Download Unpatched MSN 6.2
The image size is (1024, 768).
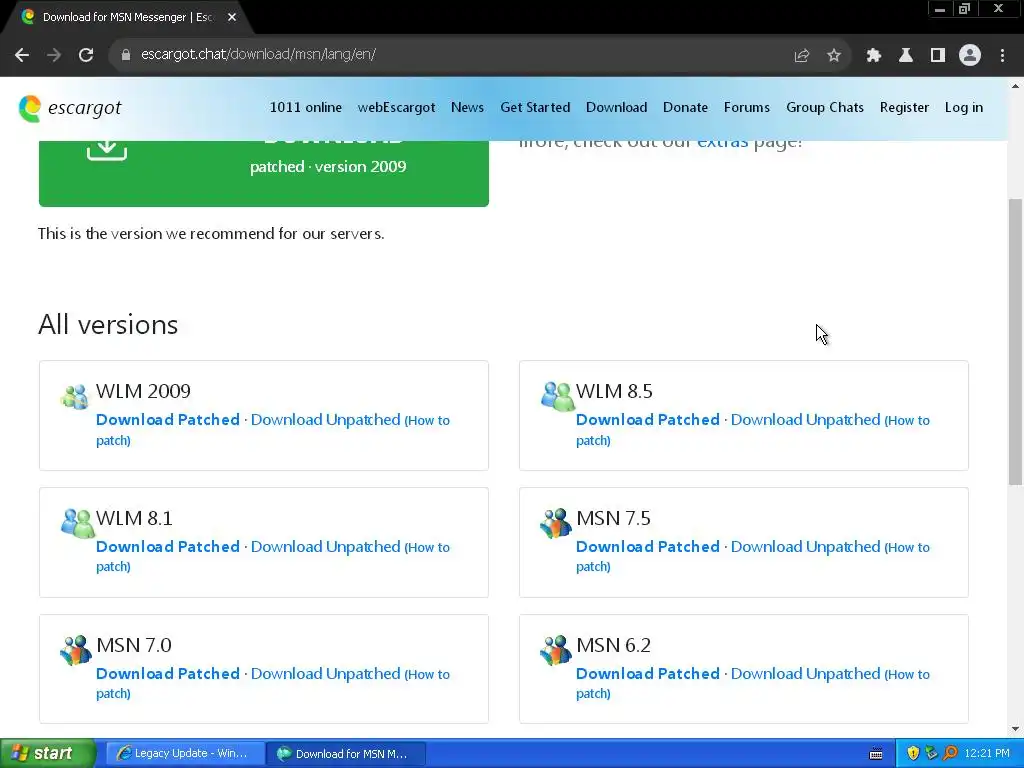pyautogui.click(x=805, y=673)
